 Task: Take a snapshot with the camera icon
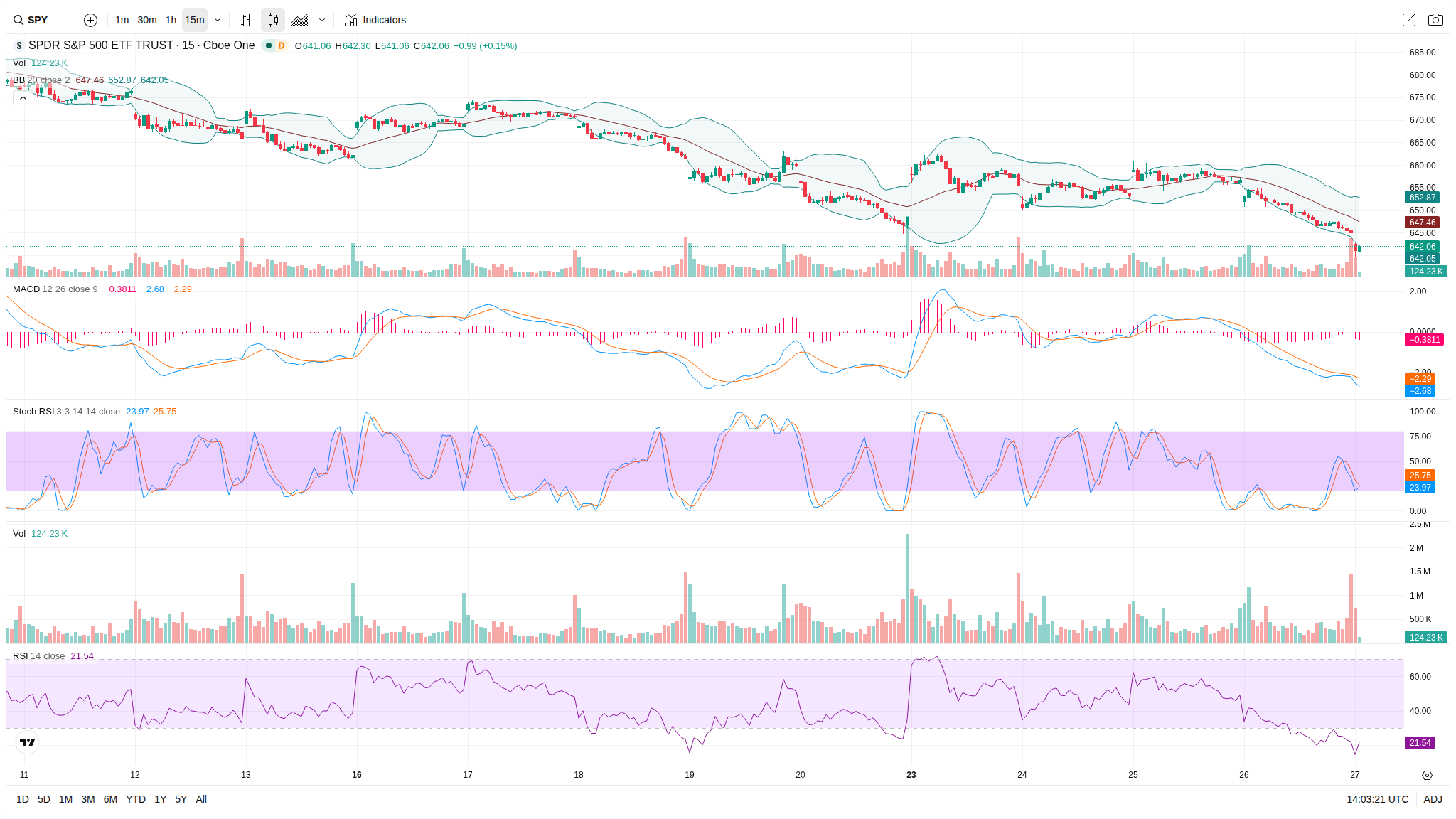pyautogui.click(x=1435, y=20)
